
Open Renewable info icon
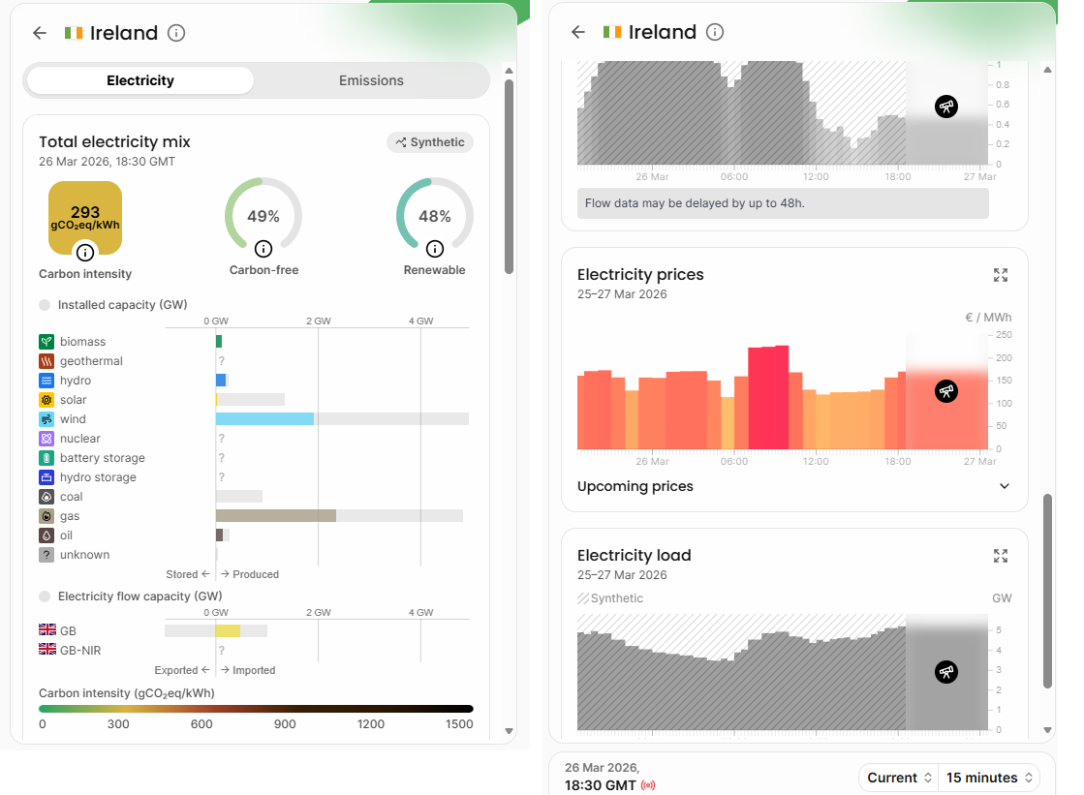point(434,248)
